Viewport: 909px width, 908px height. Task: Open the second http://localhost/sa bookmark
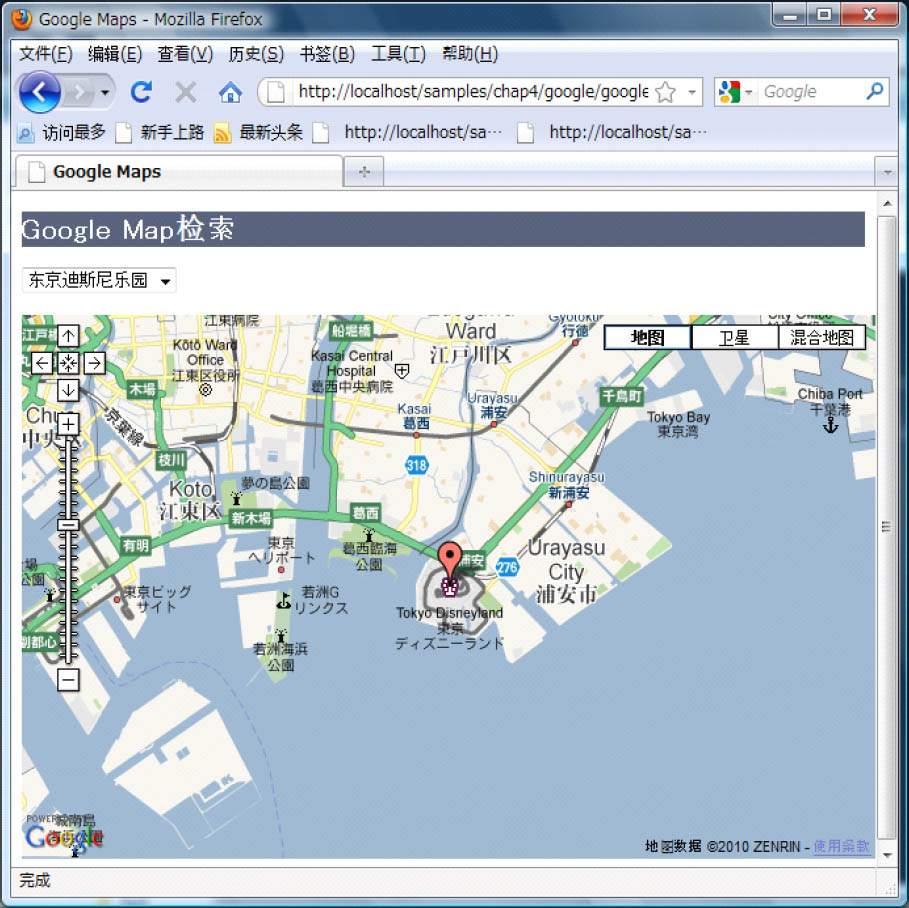[x=612, y=133]
